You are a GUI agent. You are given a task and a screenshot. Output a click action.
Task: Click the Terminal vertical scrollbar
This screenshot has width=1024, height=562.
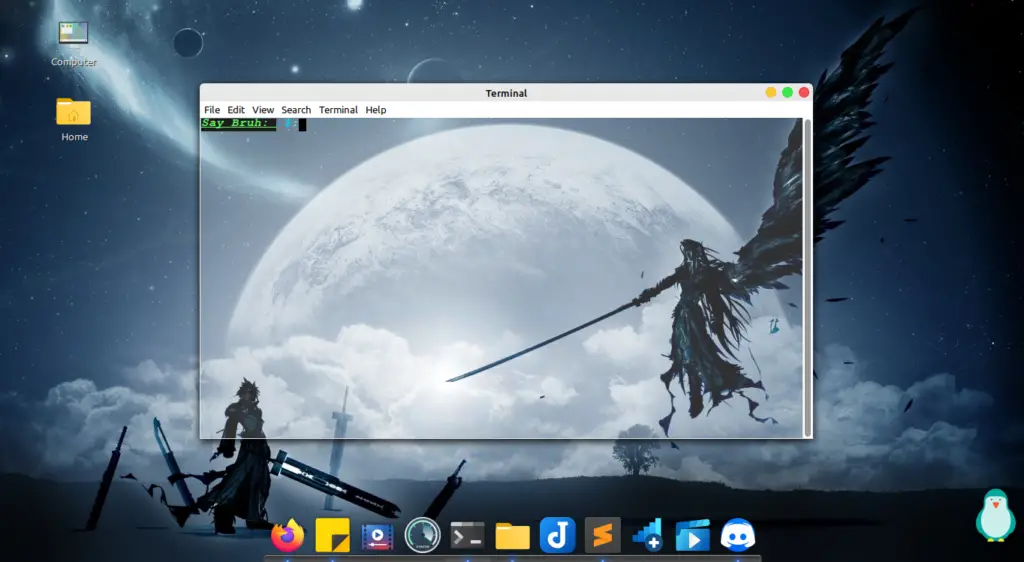point(808,278)
